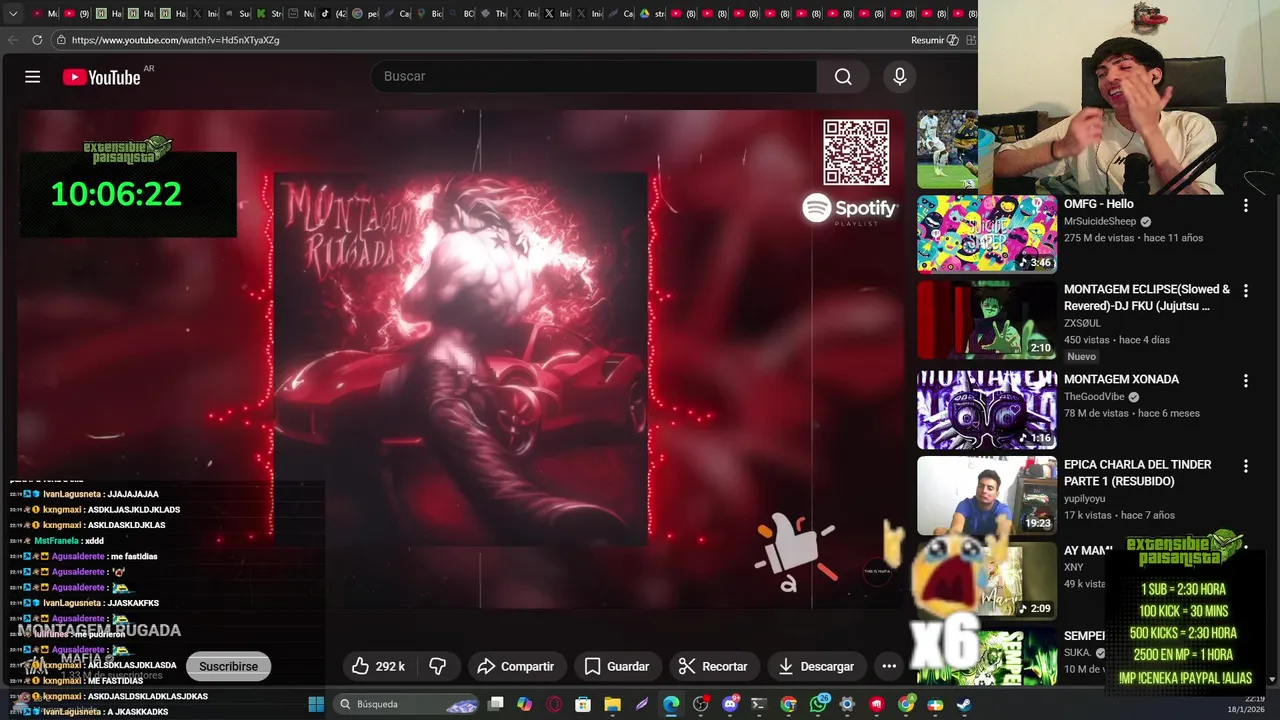
Task: Reload the page with the refresh icon
Action: (37, 40)
